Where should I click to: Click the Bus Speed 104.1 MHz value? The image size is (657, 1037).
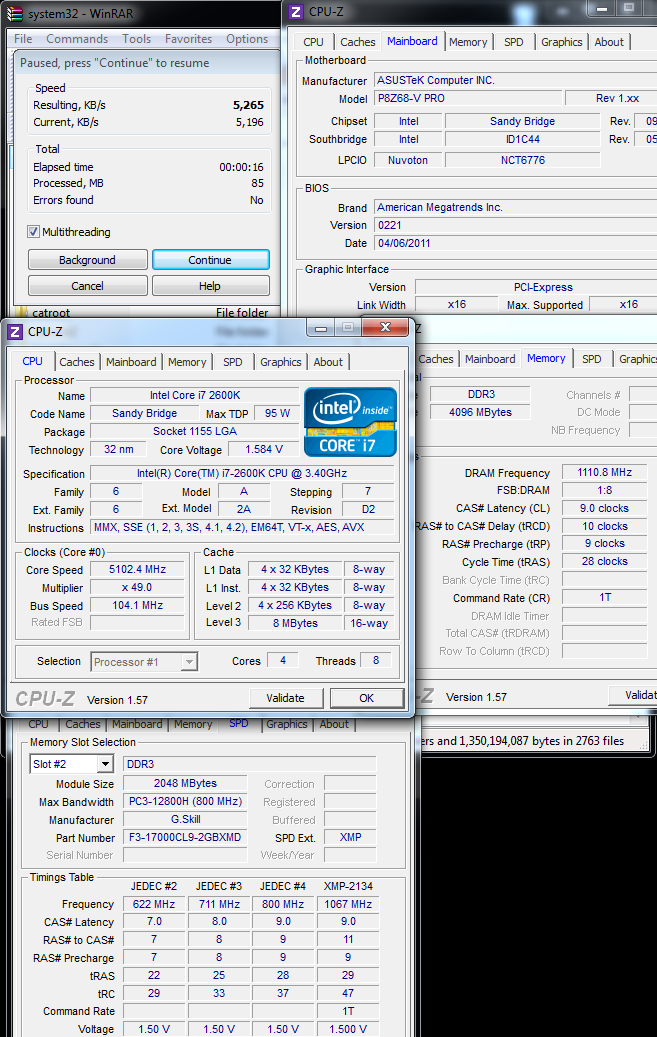click(138, 605)
